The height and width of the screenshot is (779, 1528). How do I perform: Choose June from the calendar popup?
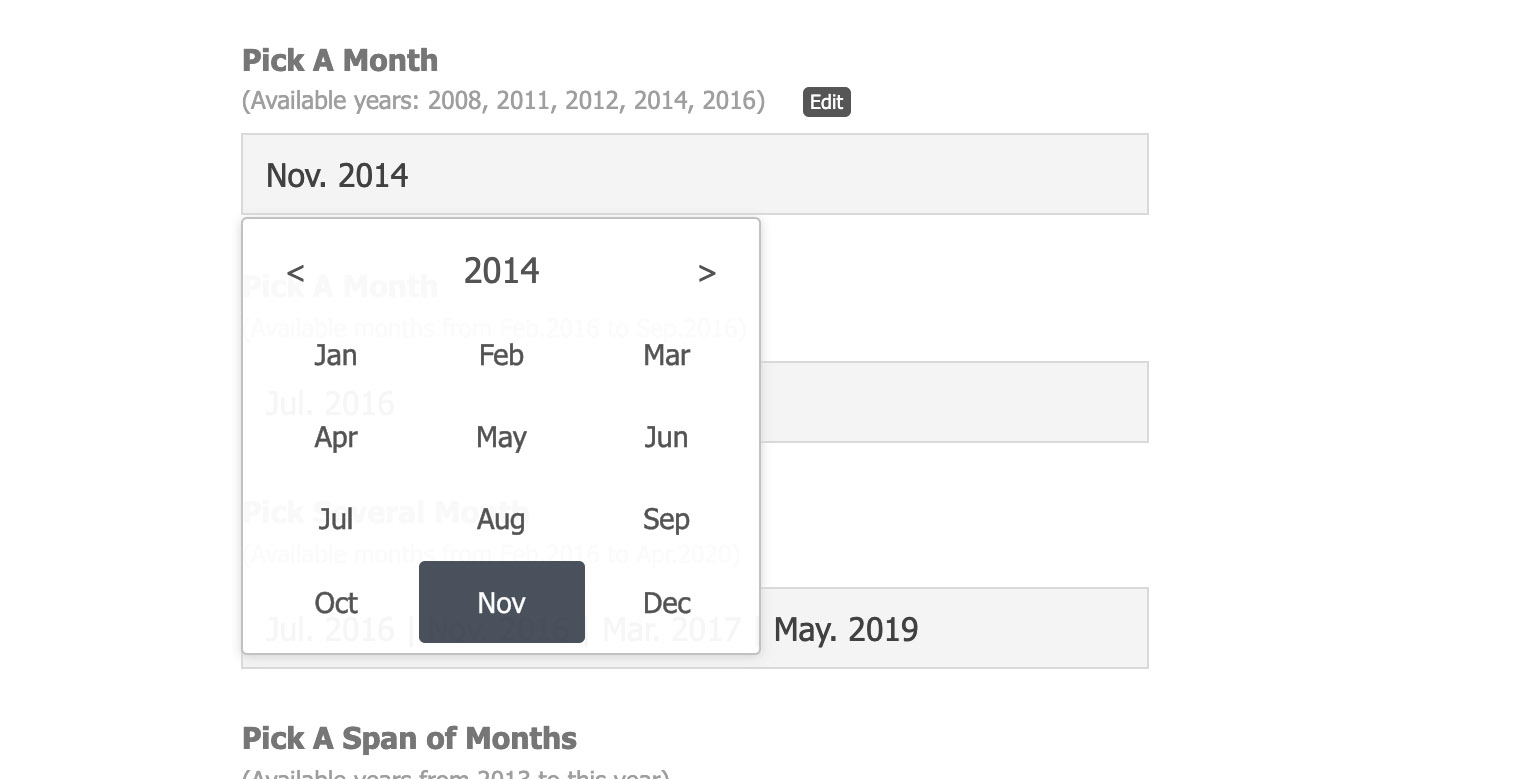[666, 437]
